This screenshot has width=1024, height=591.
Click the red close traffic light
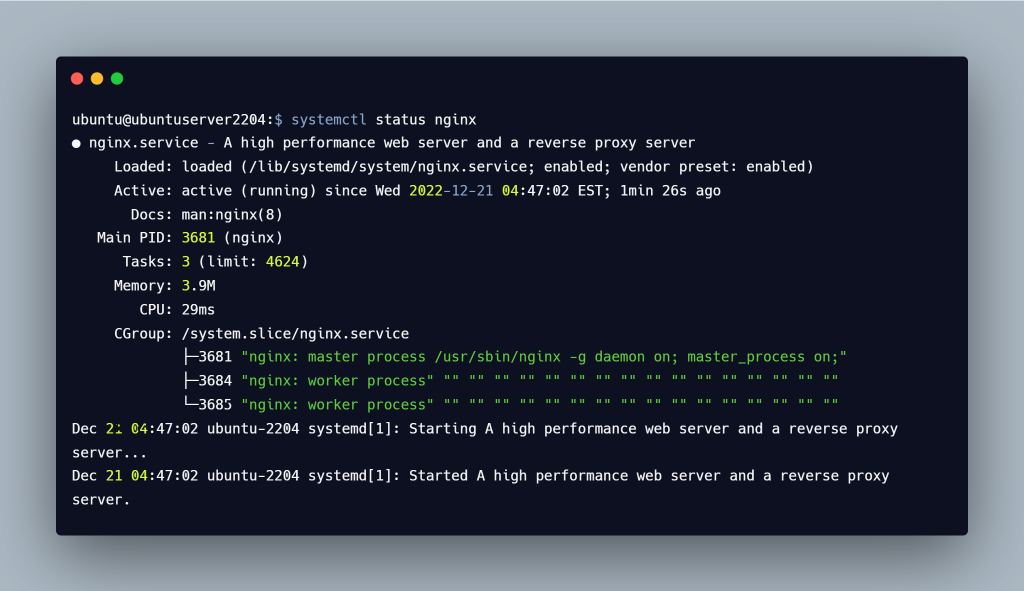pyautogui.click(x=77, y=77)
